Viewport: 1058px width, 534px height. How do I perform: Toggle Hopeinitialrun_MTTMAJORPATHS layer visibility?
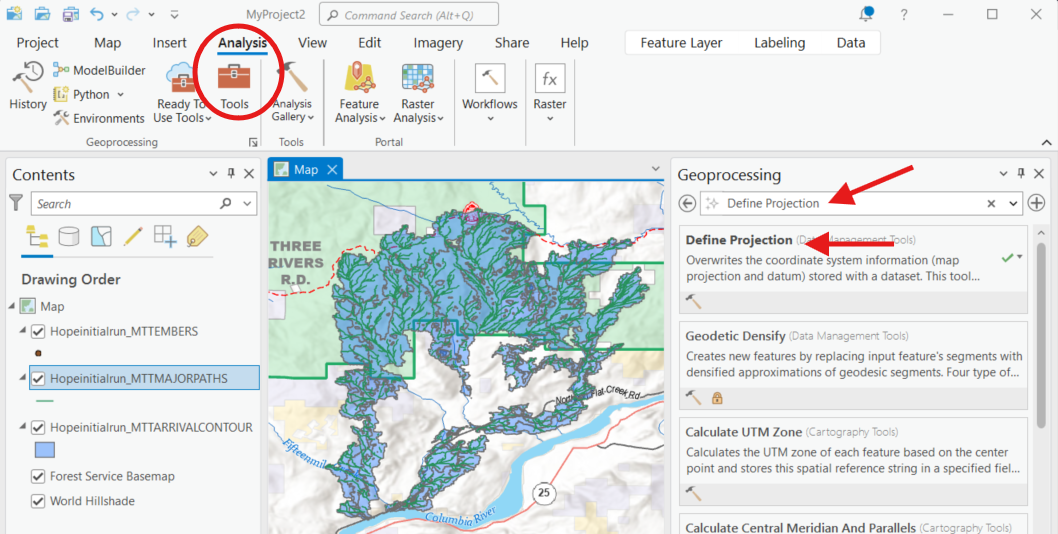(x=38, y=379)
